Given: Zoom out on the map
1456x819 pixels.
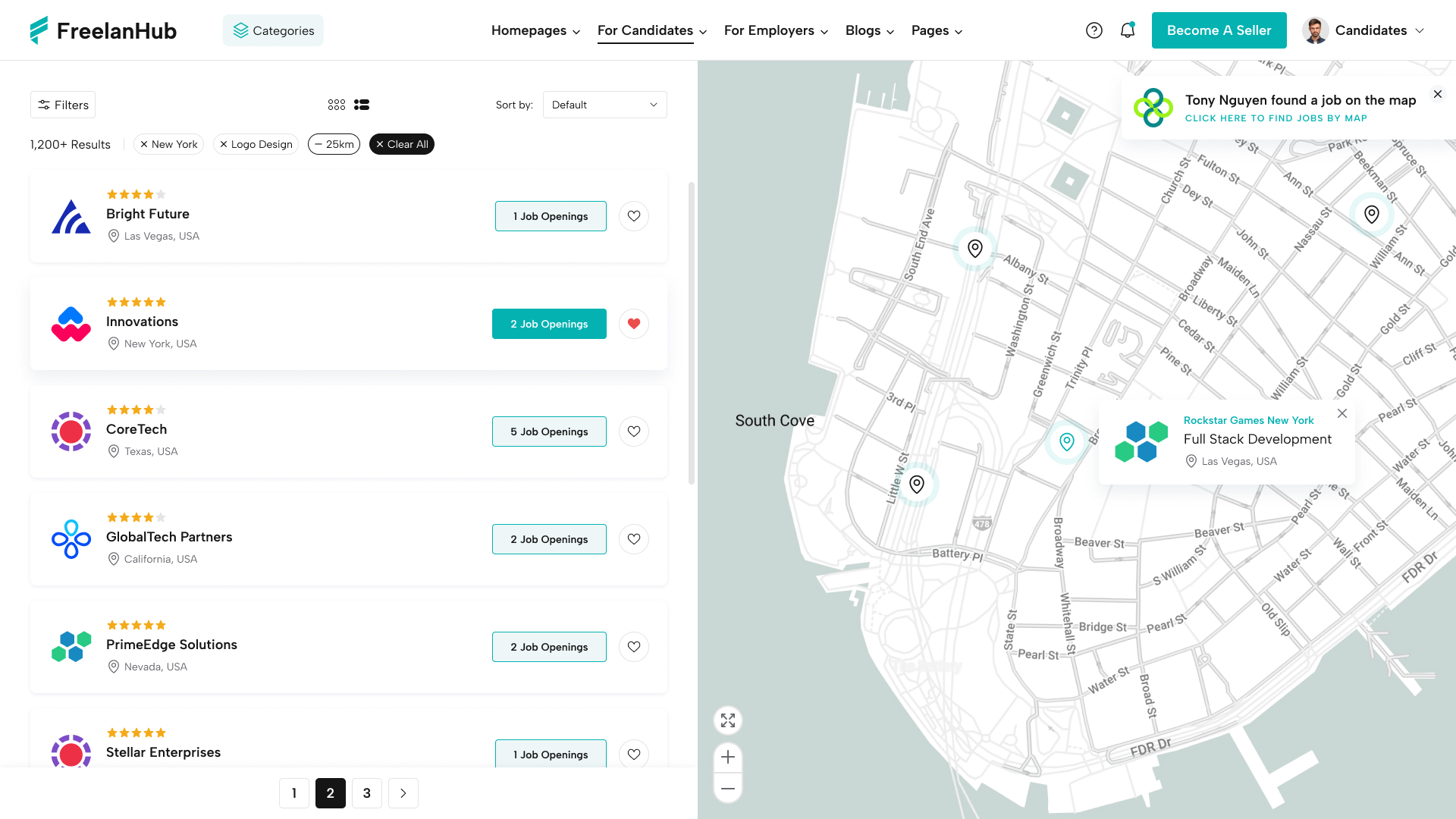Looking at the screenshot, I should pyautogui.click(x=727, y=789).
